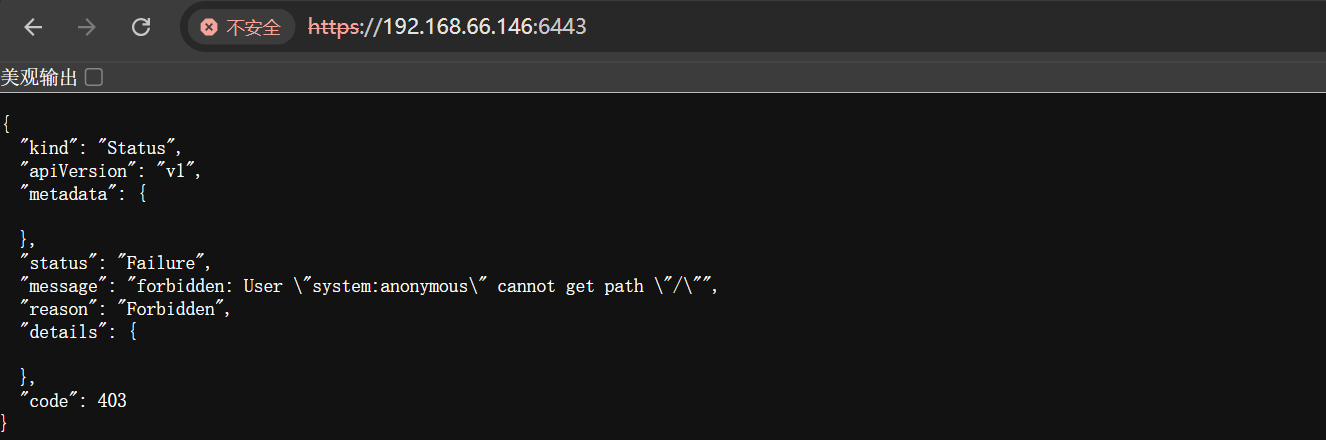Click the browser back arrow
Screen dimensions: 1326x440
[x=33, y=27]
